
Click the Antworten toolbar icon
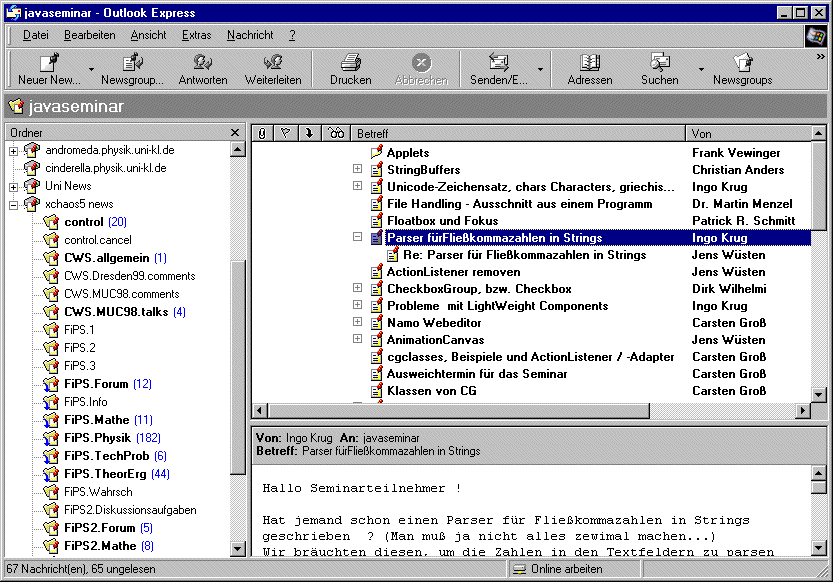pos(202,63)
